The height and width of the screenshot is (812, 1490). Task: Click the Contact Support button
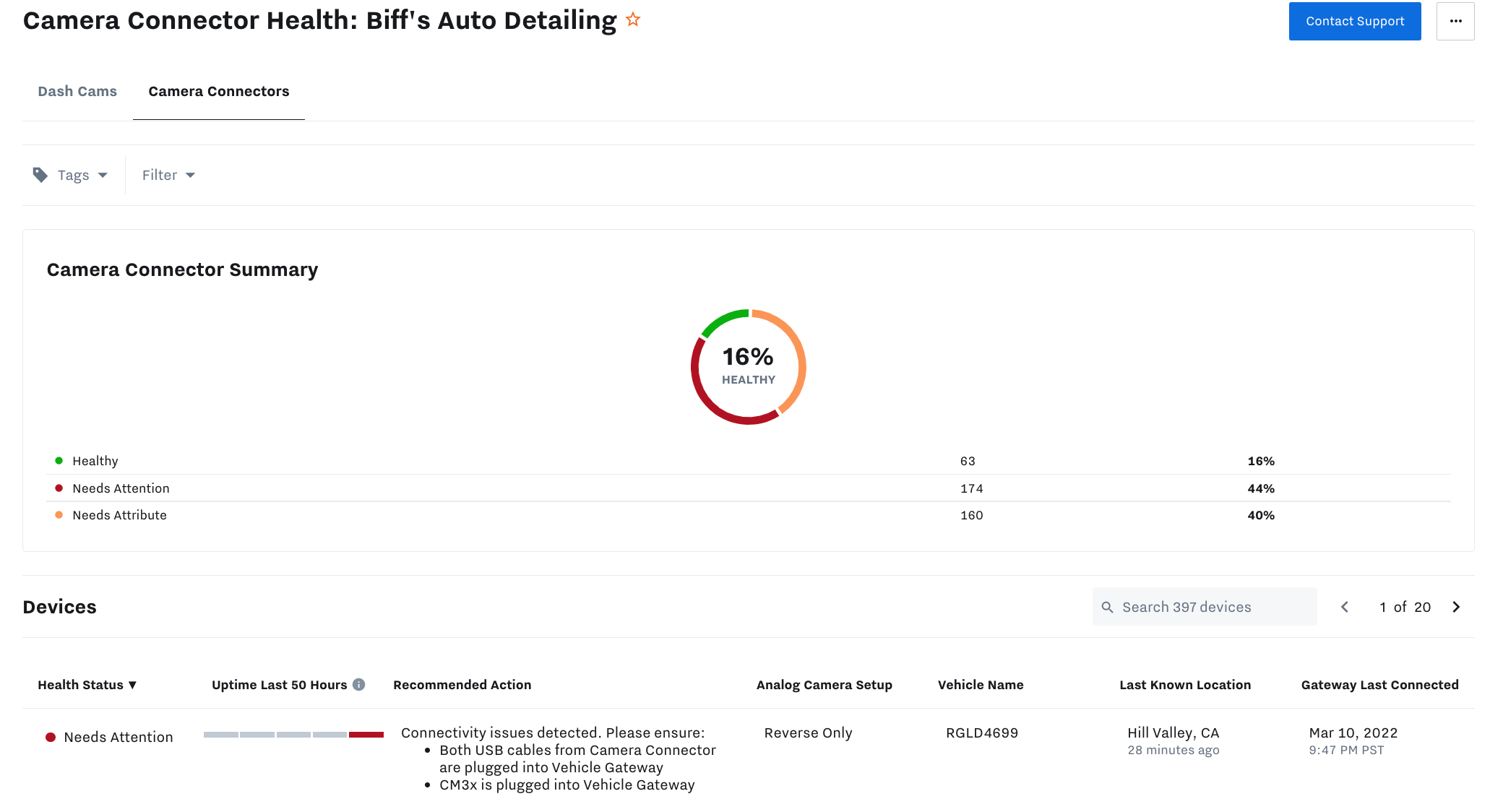[1354, 22]
